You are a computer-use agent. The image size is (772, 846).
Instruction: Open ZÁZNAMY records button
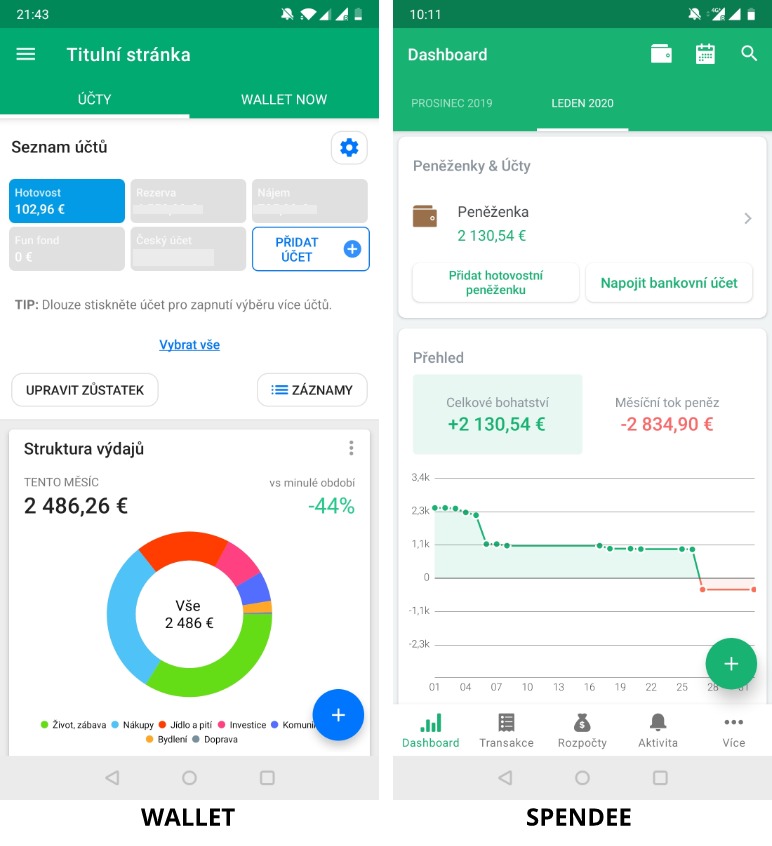(x=312, y=390)
